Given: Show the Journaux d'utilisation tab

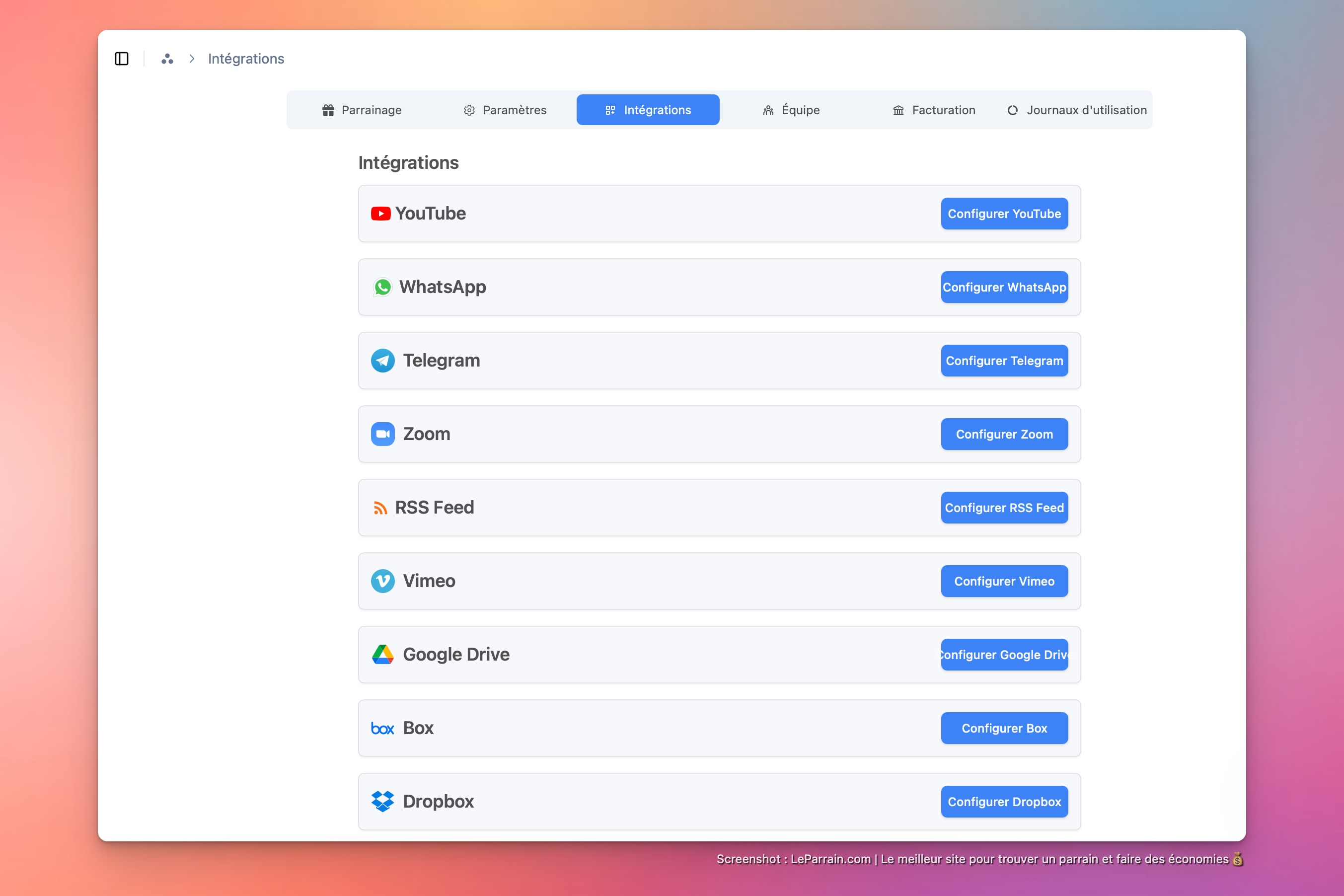Looking at the screenshot, I should 1077,110.
